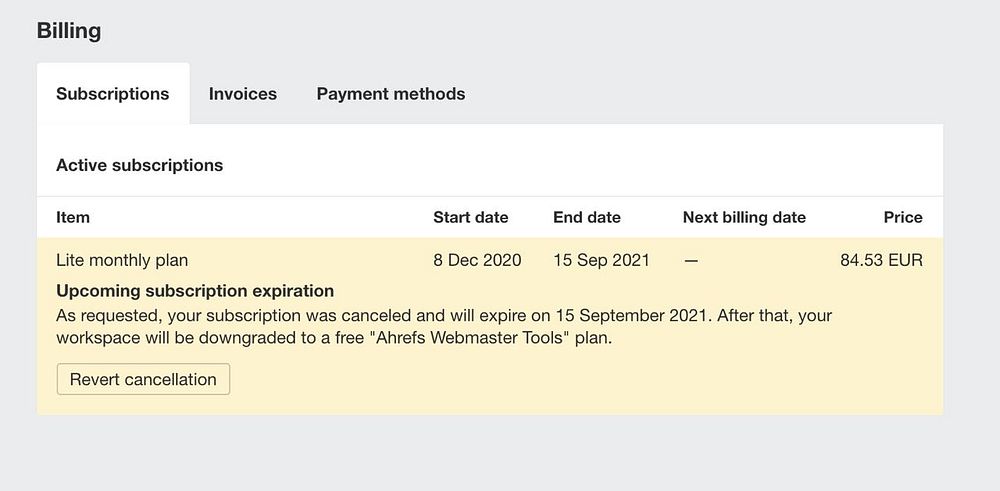This screenshot has height=491, width=1000.
Task: Go to the Payment methods tab
Action: [391, 94]
